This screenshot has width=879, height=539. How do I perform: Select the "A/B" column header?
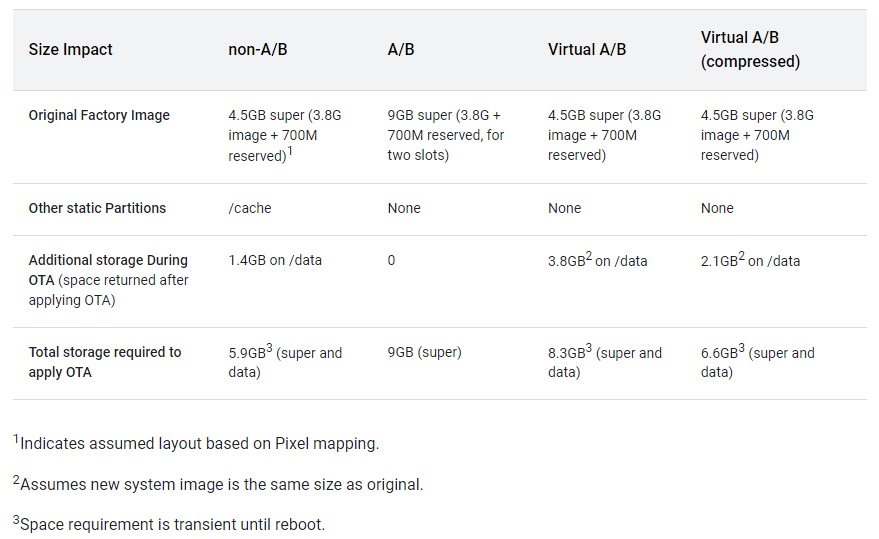click(401, 50)
